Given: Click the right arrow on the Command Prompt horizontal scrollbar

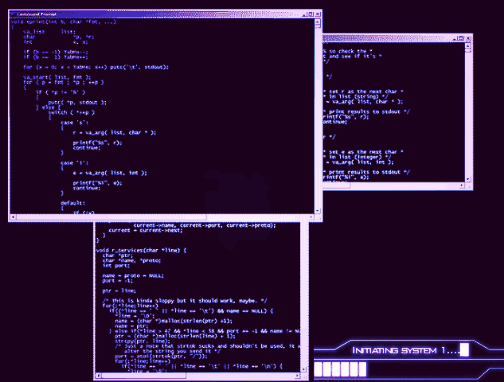Looking at the screenshot, I should click(x=311, y=217).
